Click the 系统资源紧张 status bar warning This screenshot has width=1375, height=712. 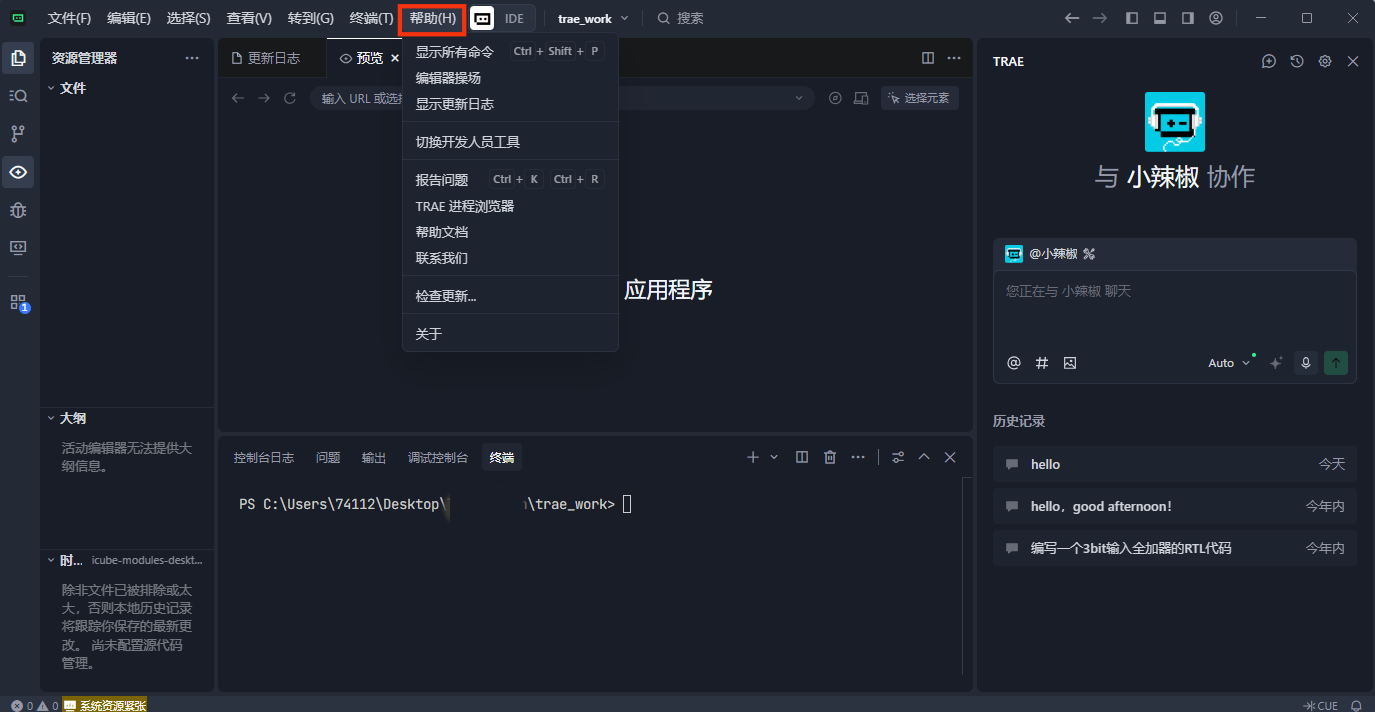(104, 705)
